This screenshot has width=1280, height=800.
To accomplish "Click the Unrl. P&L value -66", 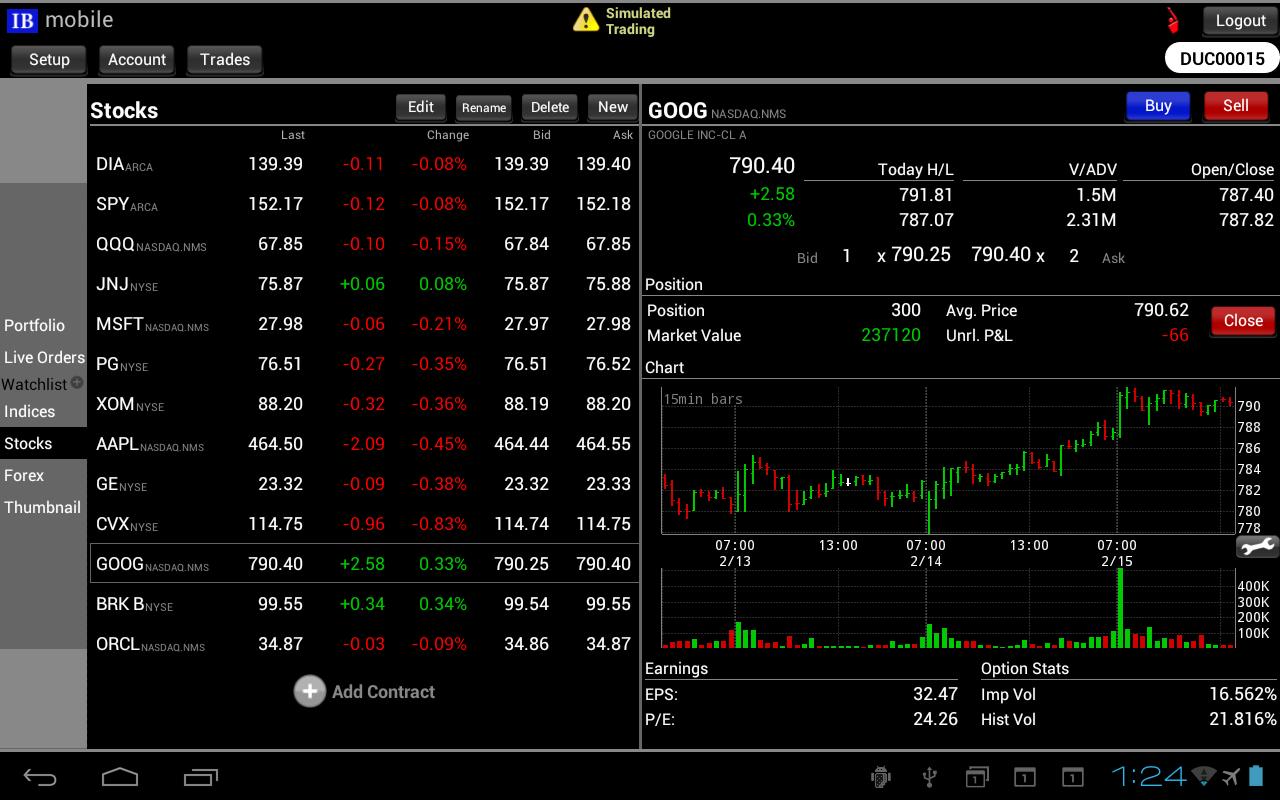I will pos(1176,335).
